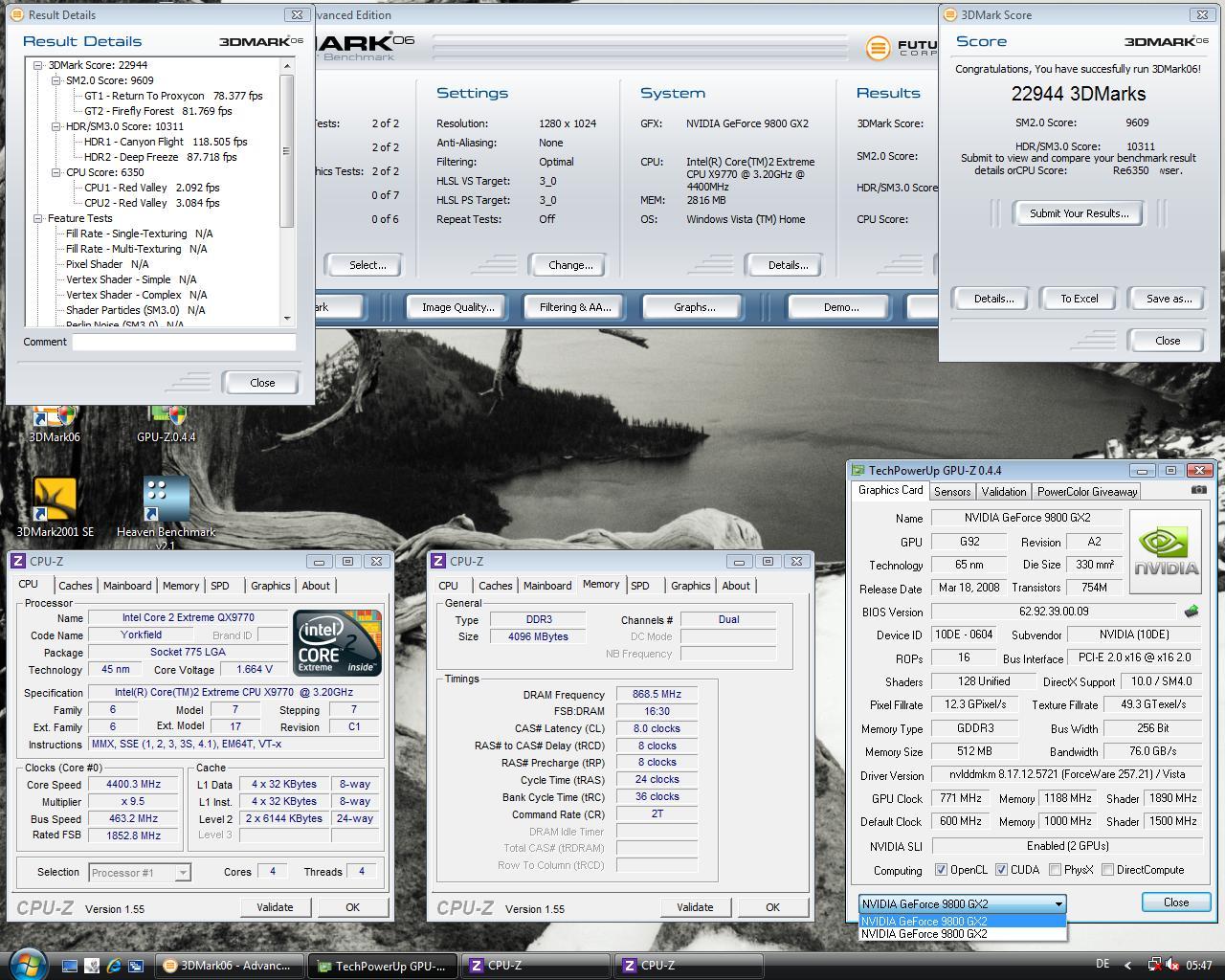Collapse the Feature Tests tree node
This screenshot has width=1225, height=980.
pyautogui.click(x=38, y=218)
